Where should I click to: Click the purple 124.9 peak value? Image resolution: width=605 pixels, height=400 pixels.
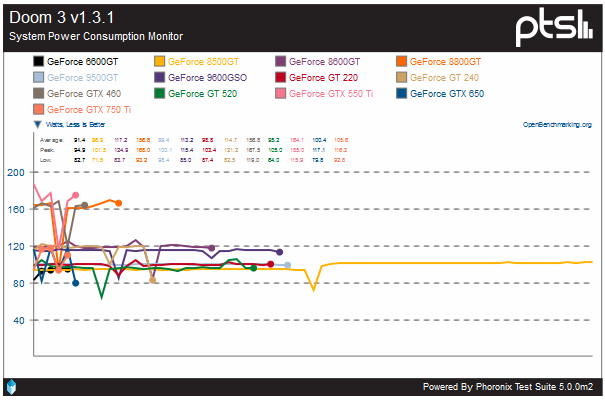(121, 150)
